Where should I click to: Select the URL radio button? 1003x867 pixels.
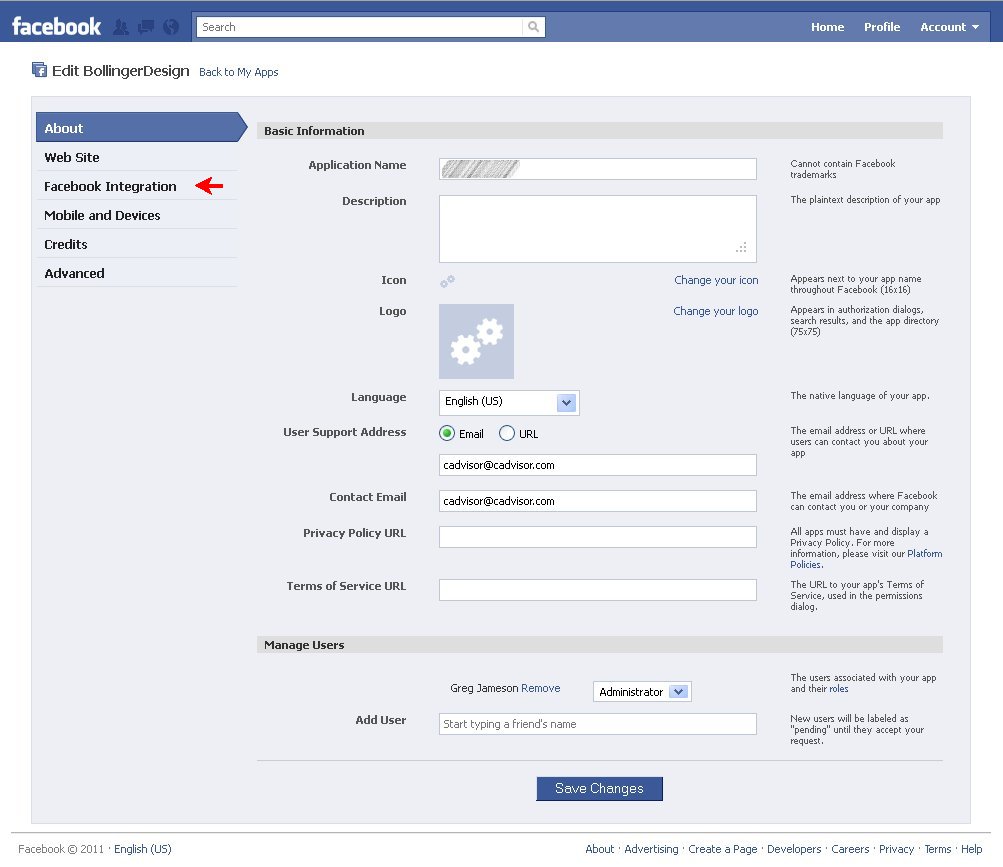pos(508,433)
